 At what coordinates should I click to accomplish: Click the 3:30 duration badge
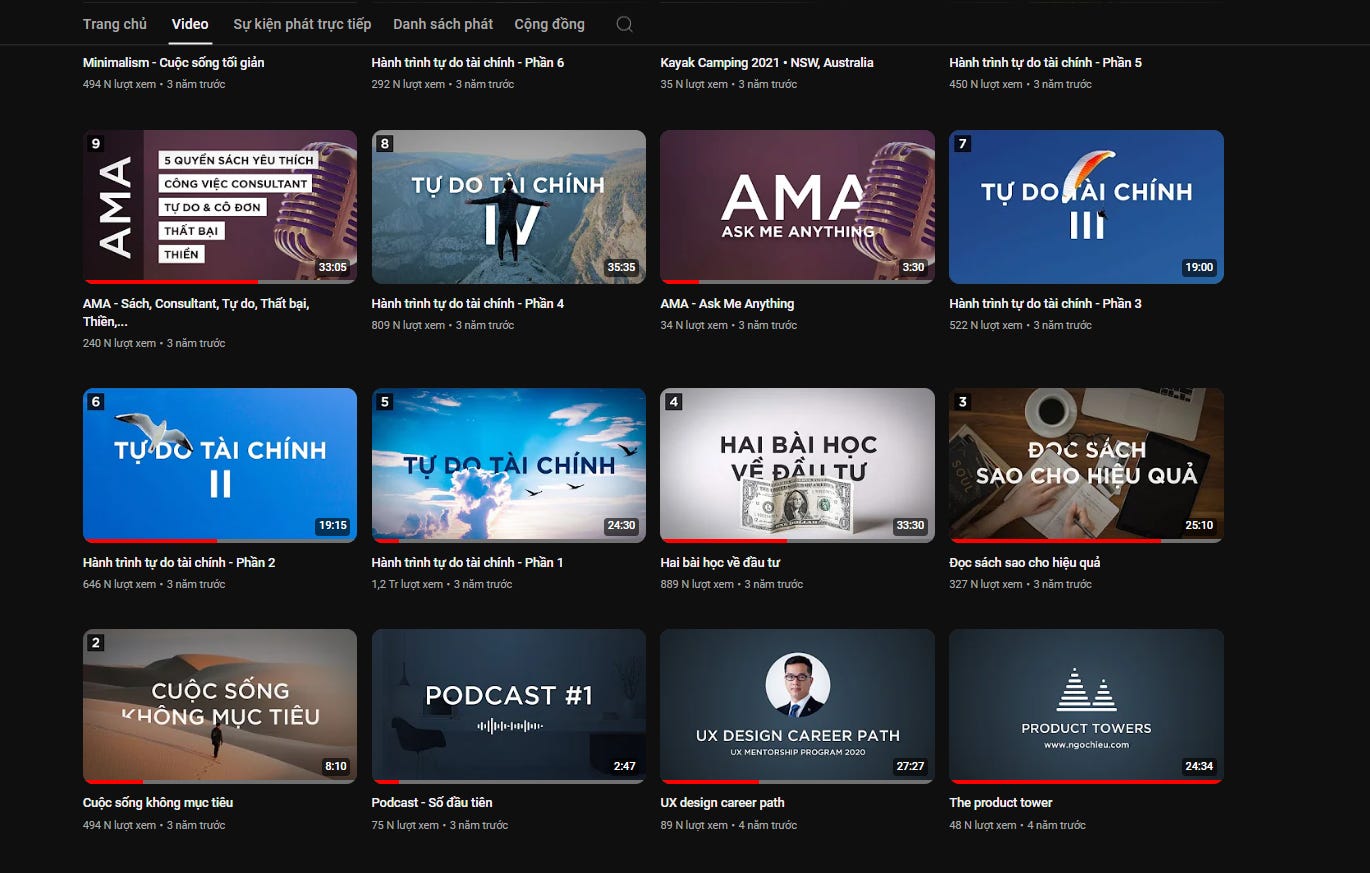tap(913, 267)
